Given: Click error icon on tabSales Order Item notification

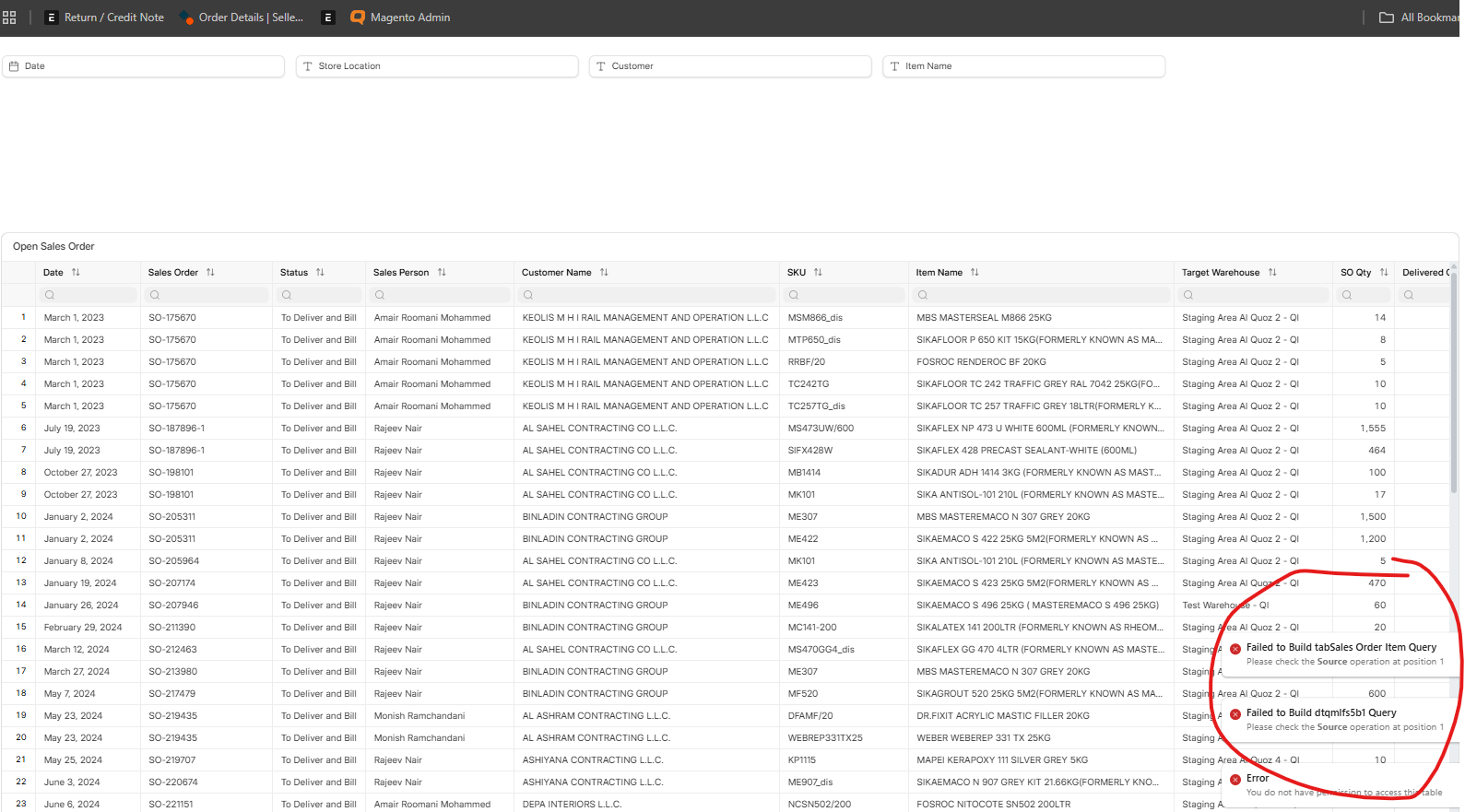Looking at the screenshot, I should click(1235, 649).
